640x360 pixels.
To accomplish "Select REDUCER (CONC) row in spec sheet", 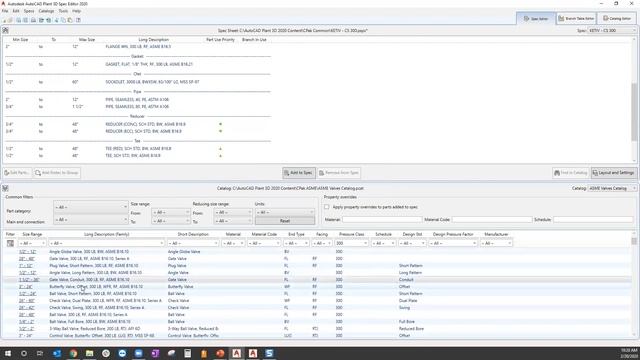I will pos(138,124).
